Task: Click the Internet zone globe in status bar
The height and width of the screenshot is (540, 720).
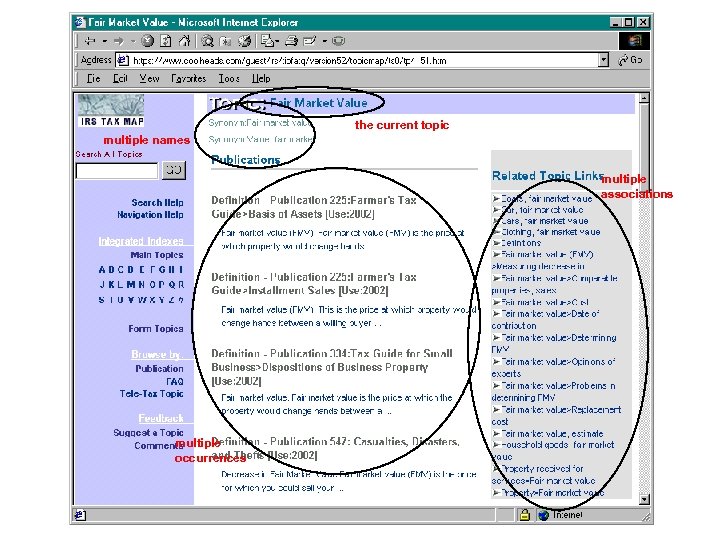Action: (544, 515)
